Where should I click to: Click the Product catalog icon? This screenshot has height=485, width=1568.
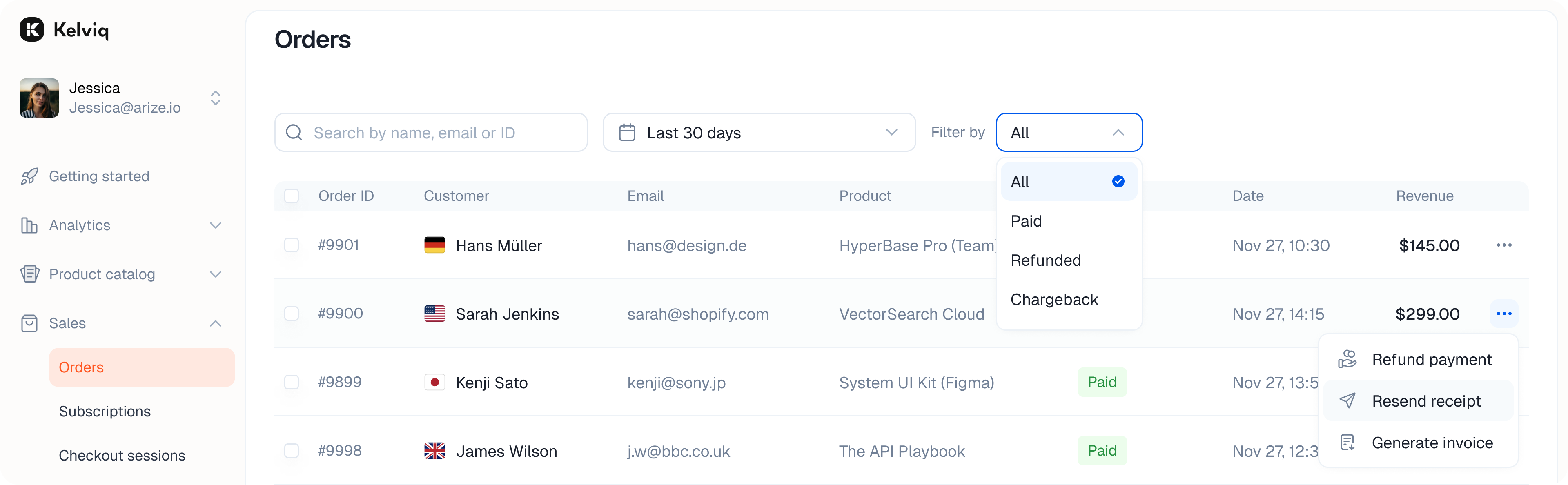click(29, 274)
